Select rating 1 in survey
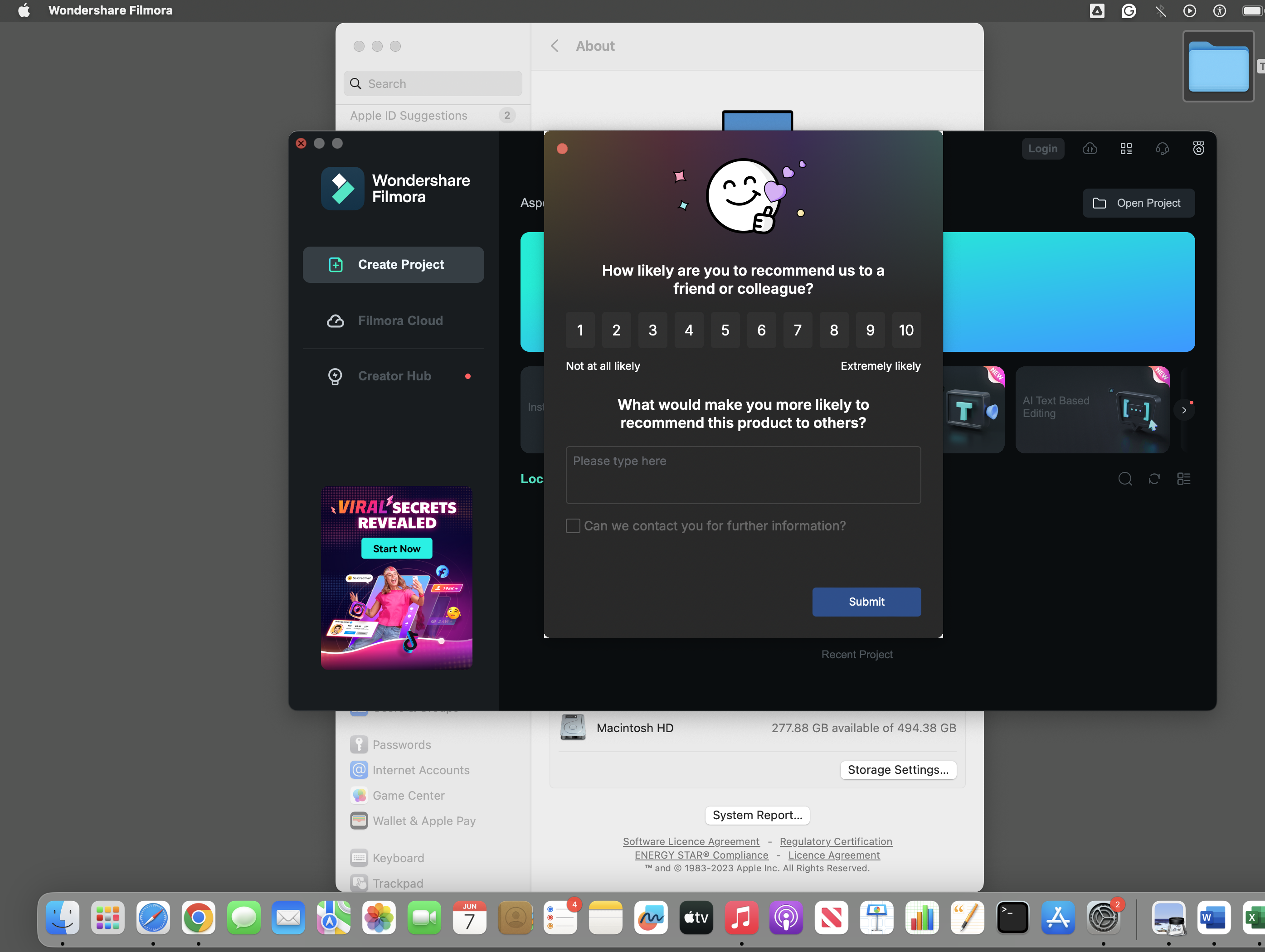Screen dimensions: 1265x952 580,330
